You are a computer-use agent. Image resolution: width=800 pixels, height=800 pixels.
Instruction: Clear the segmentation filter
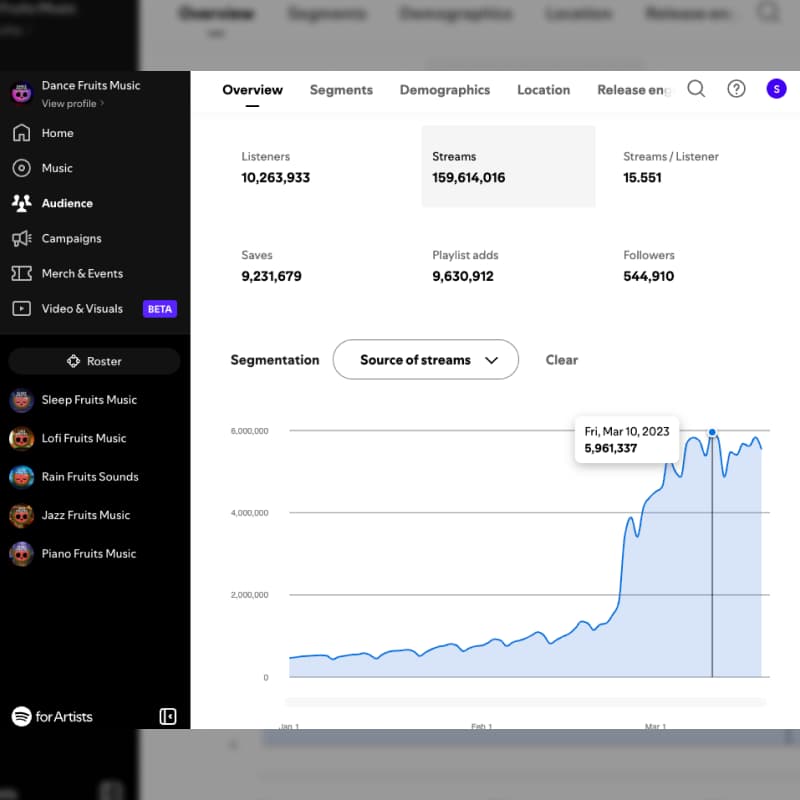561,359
